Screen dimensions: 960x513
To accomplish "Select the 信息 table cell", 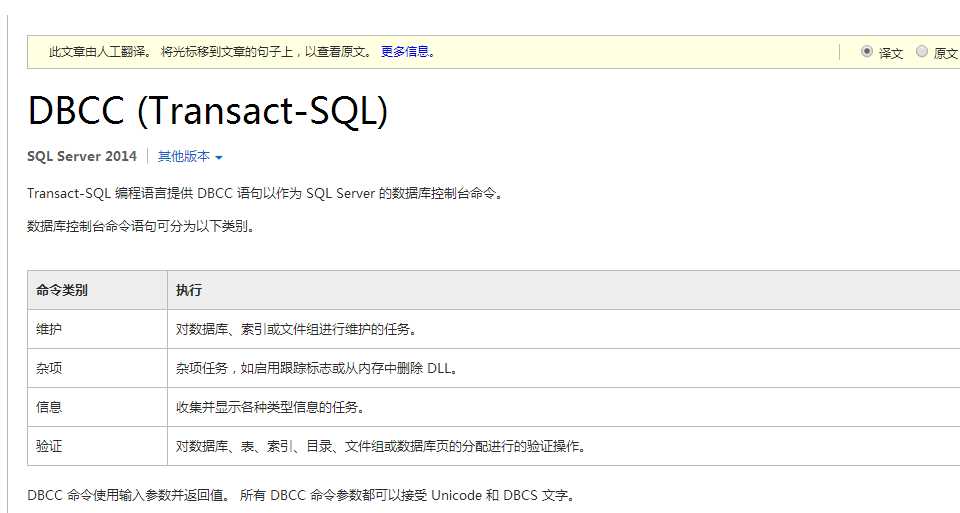I will pyautogui.click(x=97, y=407).
